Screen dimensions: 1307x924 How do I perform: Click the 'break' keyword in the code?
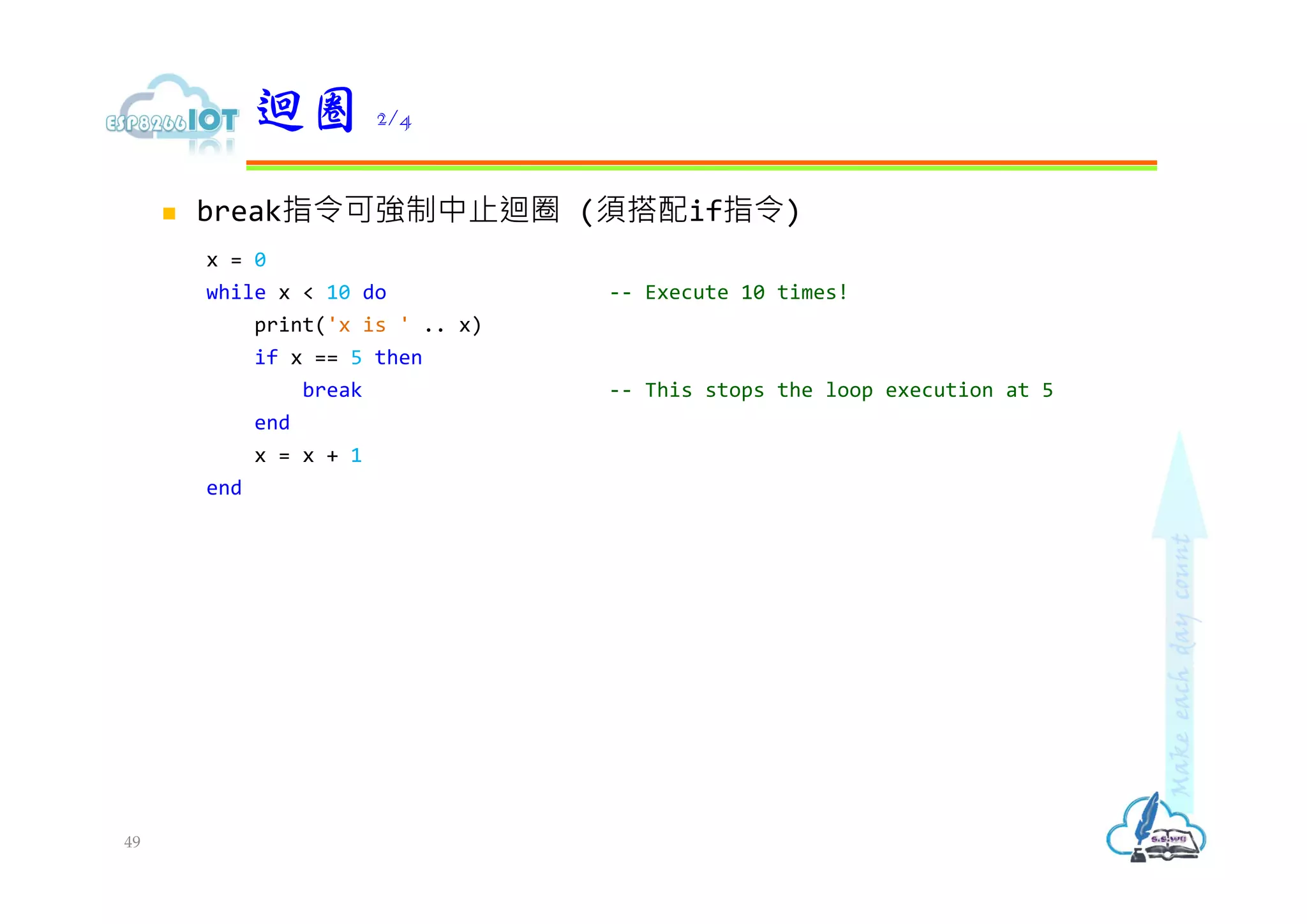pos(332,390)
